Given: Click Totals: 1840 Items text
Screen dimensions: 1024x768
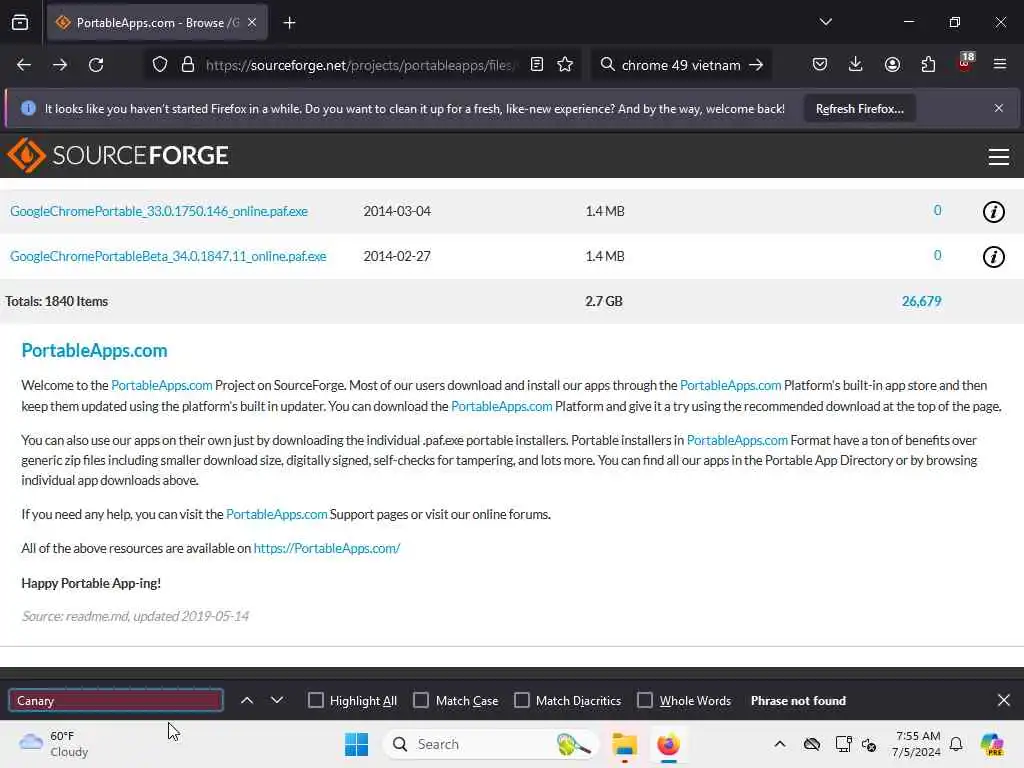Looking at the screenshot, I should 57,301.
